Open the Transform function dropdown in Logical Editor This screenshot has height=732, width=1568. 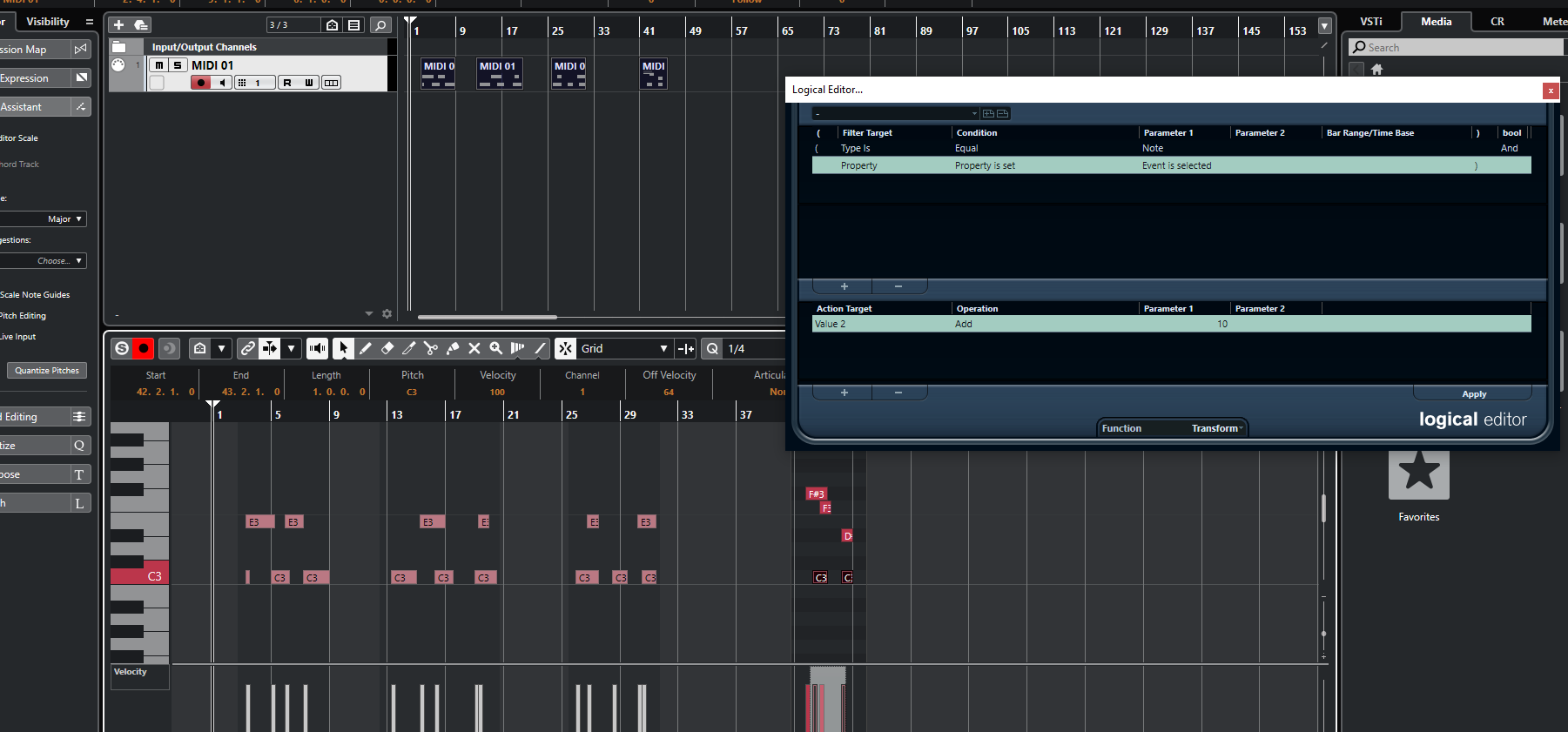pyautogui.click(x=1215, y=428)
